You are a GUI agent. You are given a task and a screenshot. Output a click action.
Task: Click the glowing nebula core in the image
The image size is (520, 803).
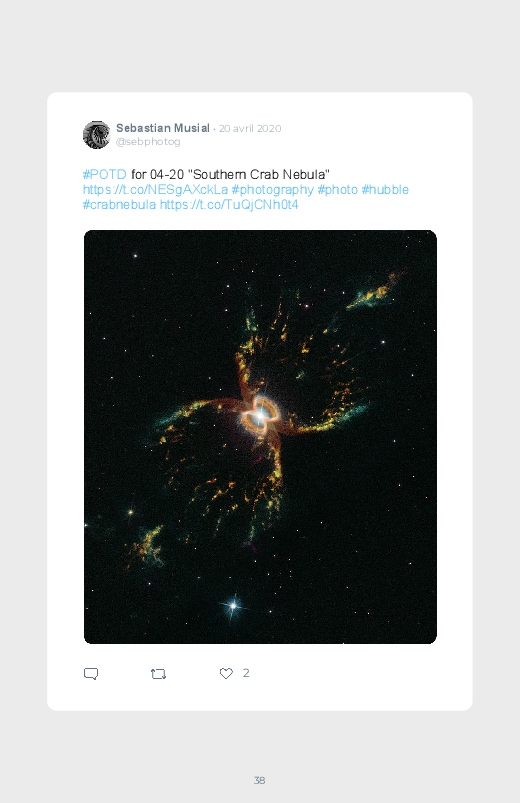click(x=260, y=414)
